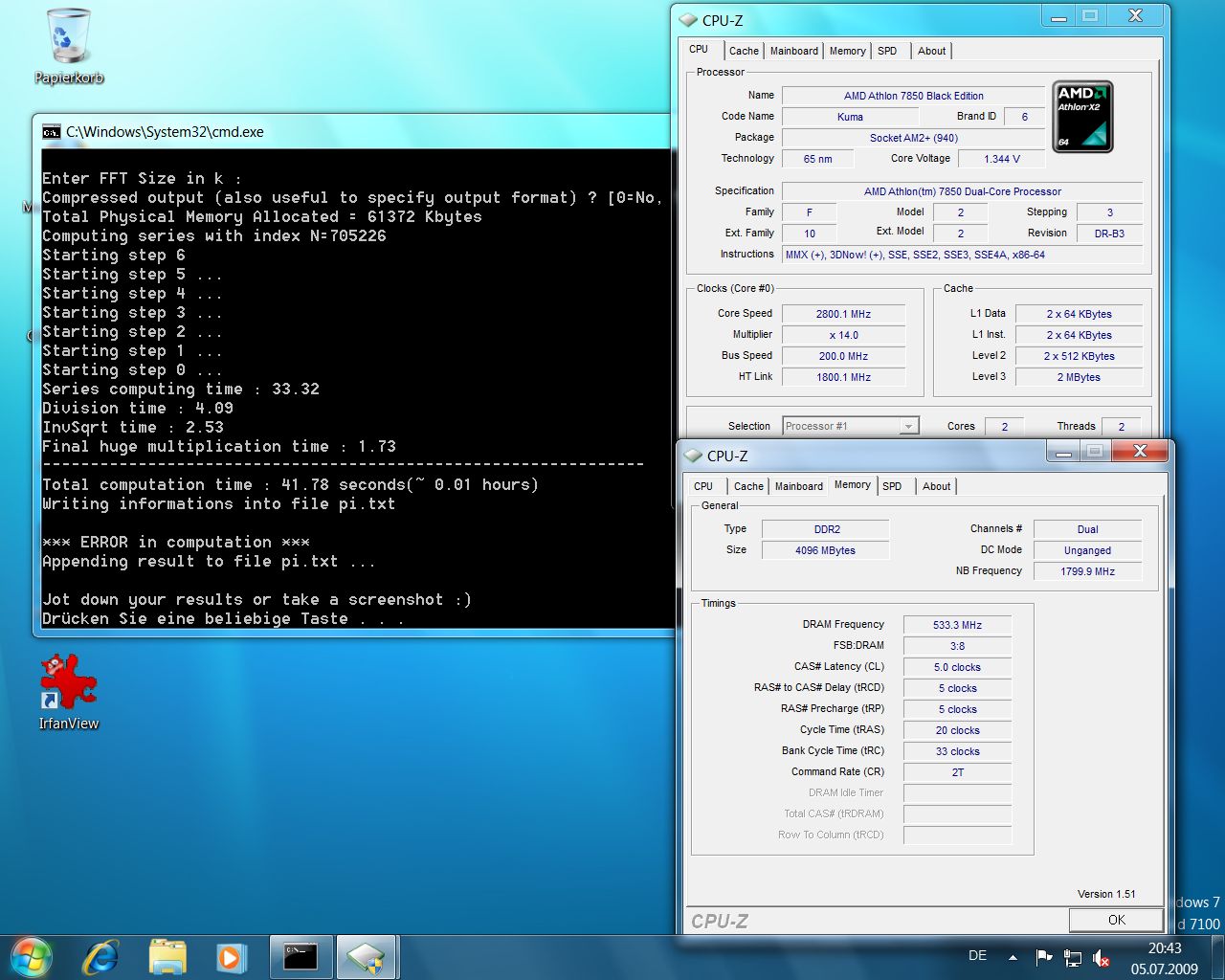Open About tab in upper CPU-Z window
The height and width of the screenshot is (980, 1225).
coord(931,52)
